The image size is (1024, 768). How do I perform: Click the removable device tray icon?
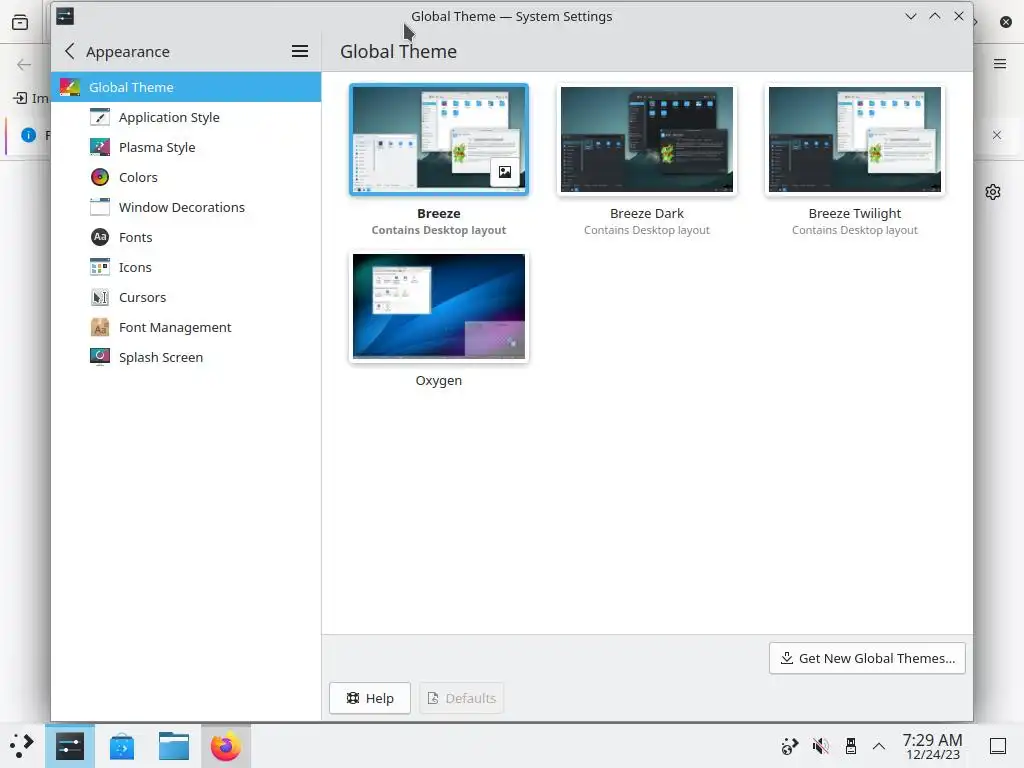[x=850, y=746]
